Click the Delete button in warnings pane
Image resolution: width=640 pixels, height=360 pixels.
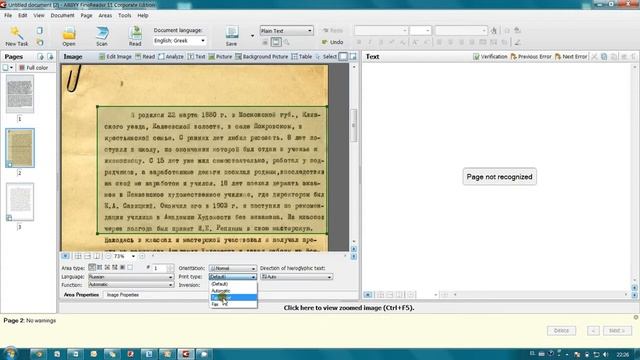[561, 331]
